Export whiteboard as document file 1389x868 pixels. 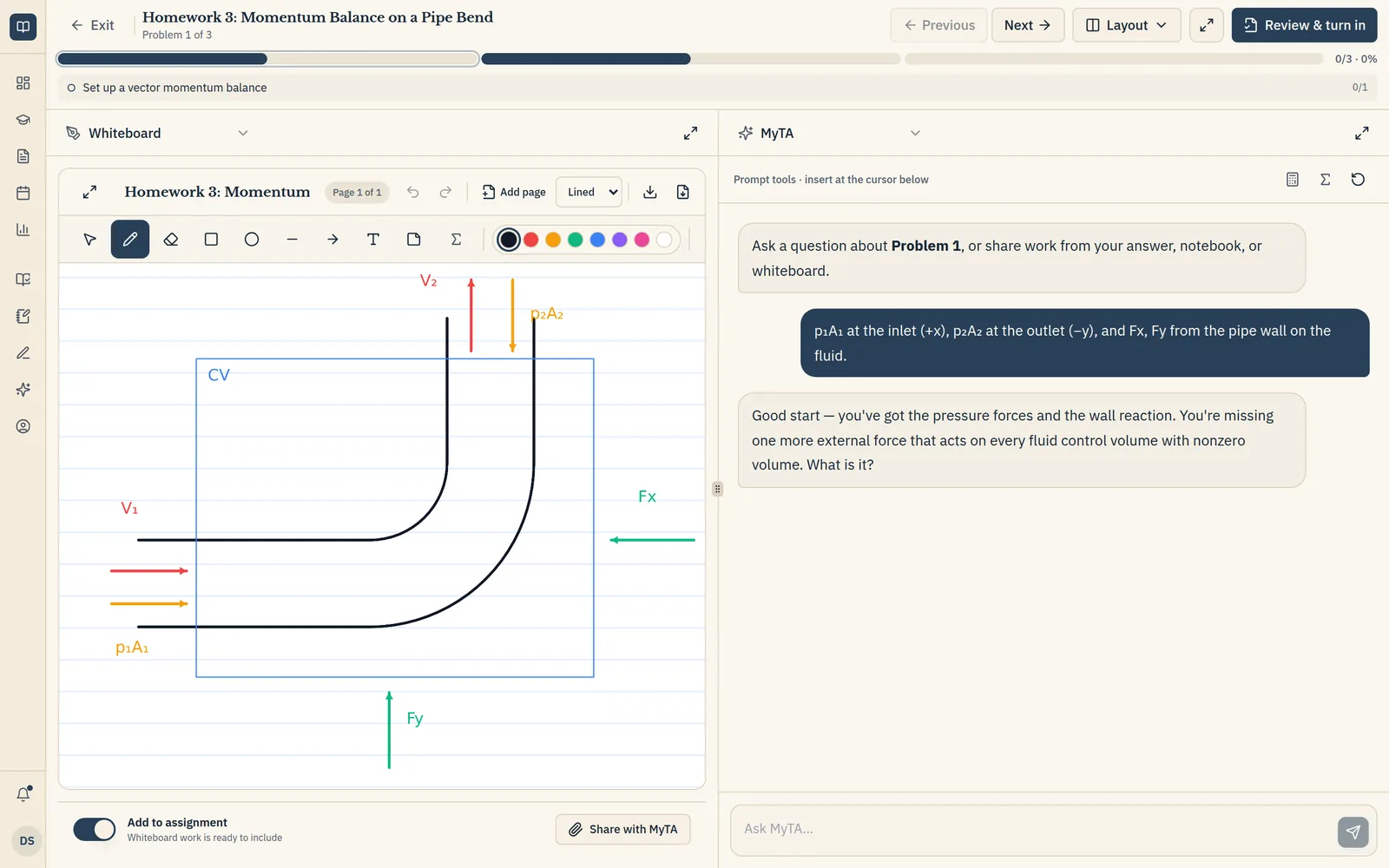tap(683, 192)
